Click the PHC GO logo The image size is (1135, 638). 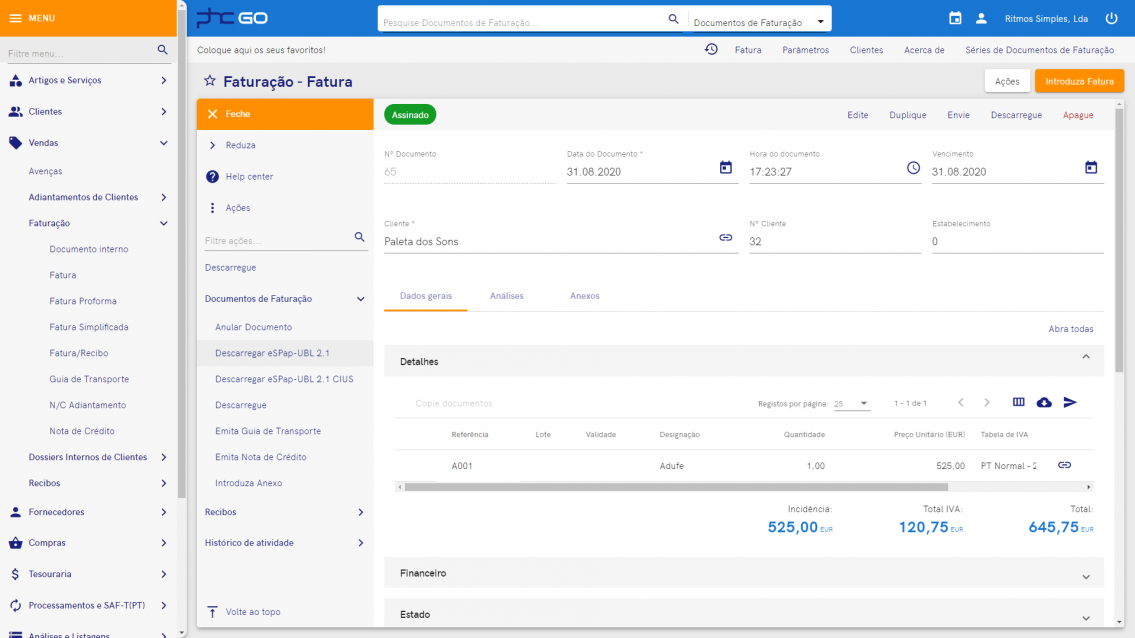coord(232,17)
